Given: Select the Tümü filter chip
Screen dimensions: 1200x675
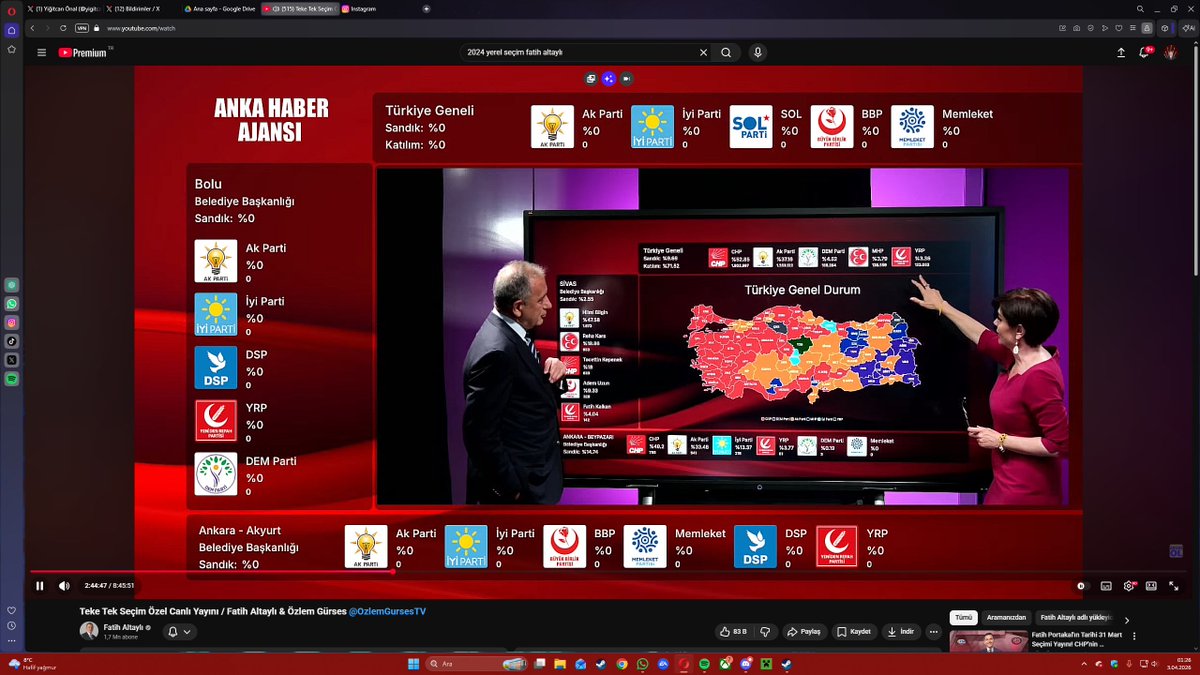Looking at the screenshot, I should click(x=963, y=618).
